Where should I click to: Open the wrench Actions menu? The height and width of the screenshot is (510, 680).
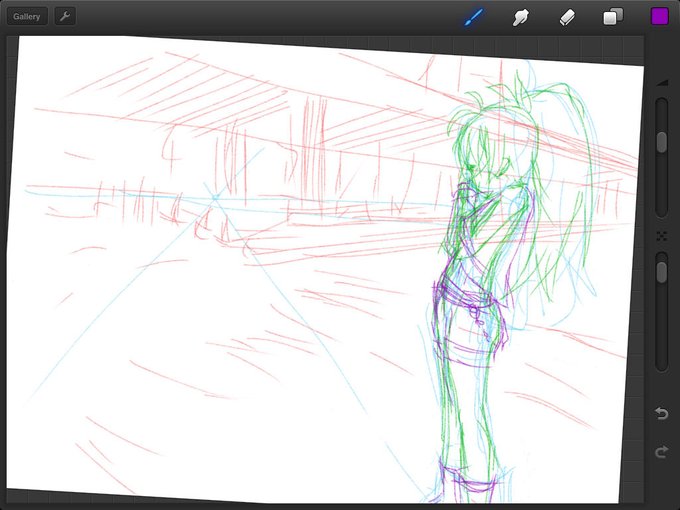coord(65,16)
